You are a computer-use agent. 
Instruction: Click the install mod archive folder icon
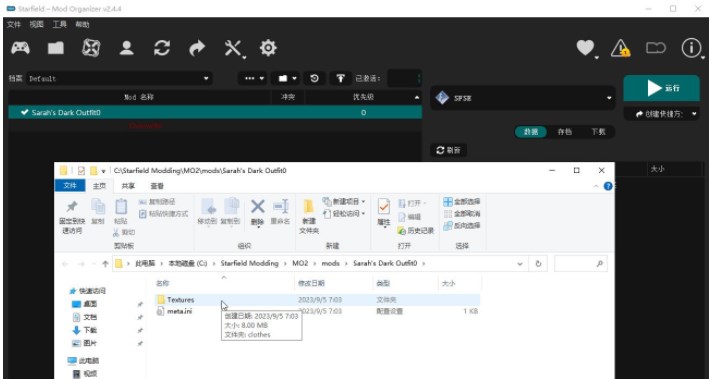click(56, 48)
